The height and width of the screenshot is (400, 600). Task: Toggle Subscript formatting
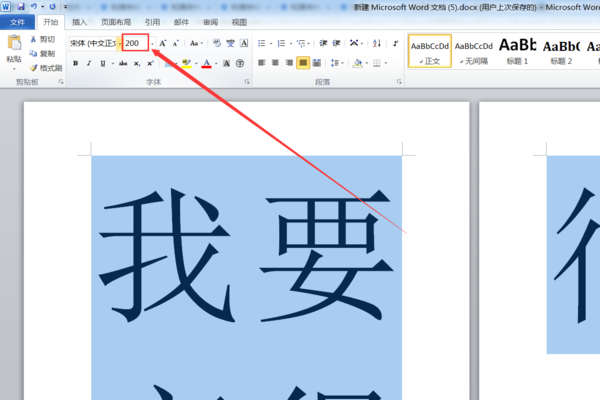(x=137, y=63)
